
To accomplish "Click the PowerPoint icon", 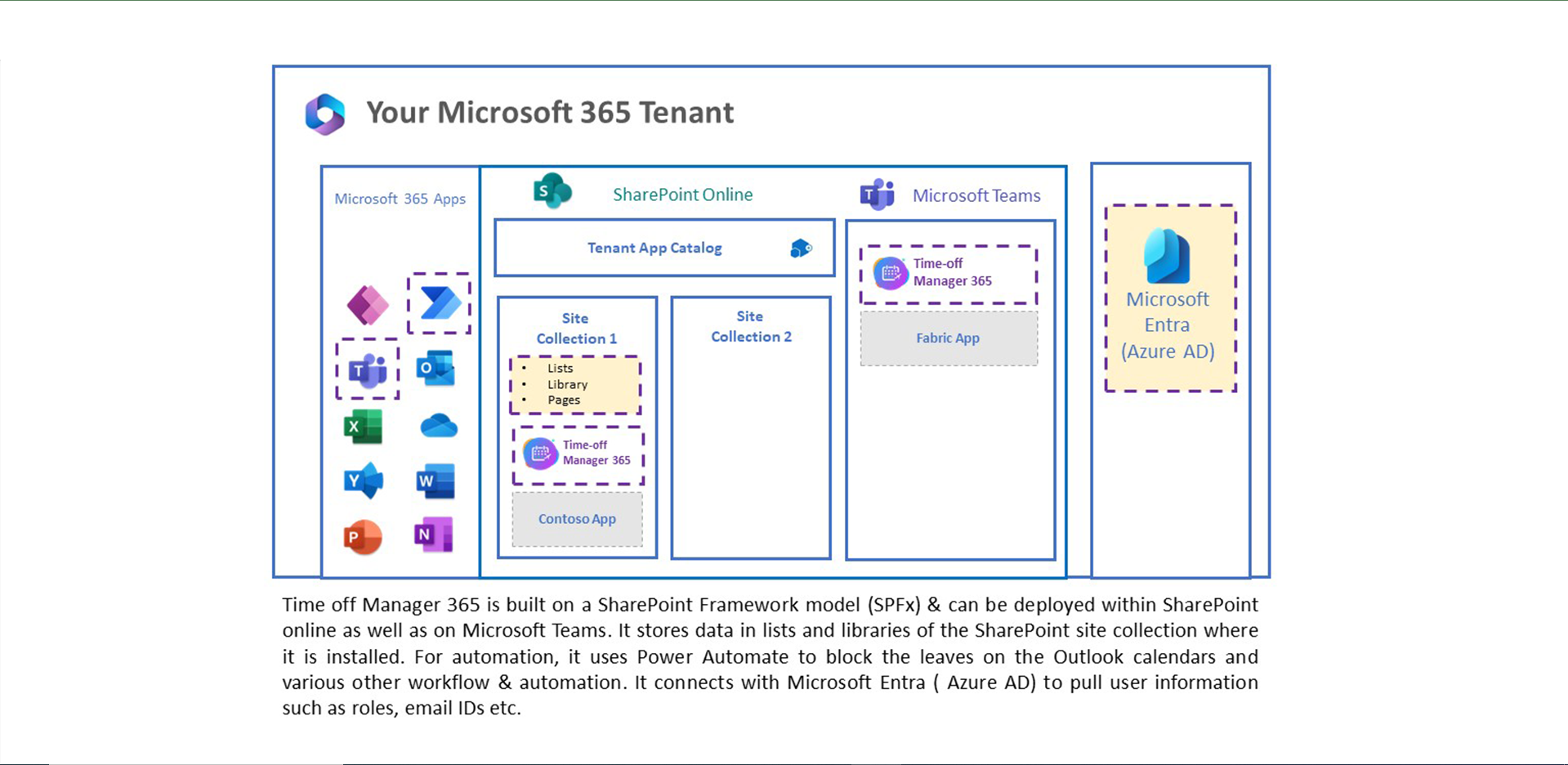I will pyautogui.click(x=363, y=537).
